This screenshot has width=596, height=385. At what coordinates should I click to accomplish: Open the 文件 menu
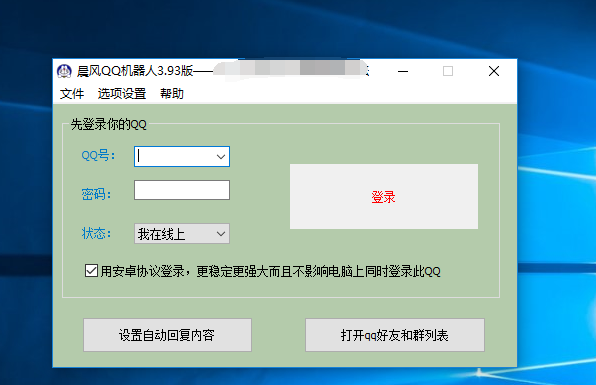coord(72,93)
